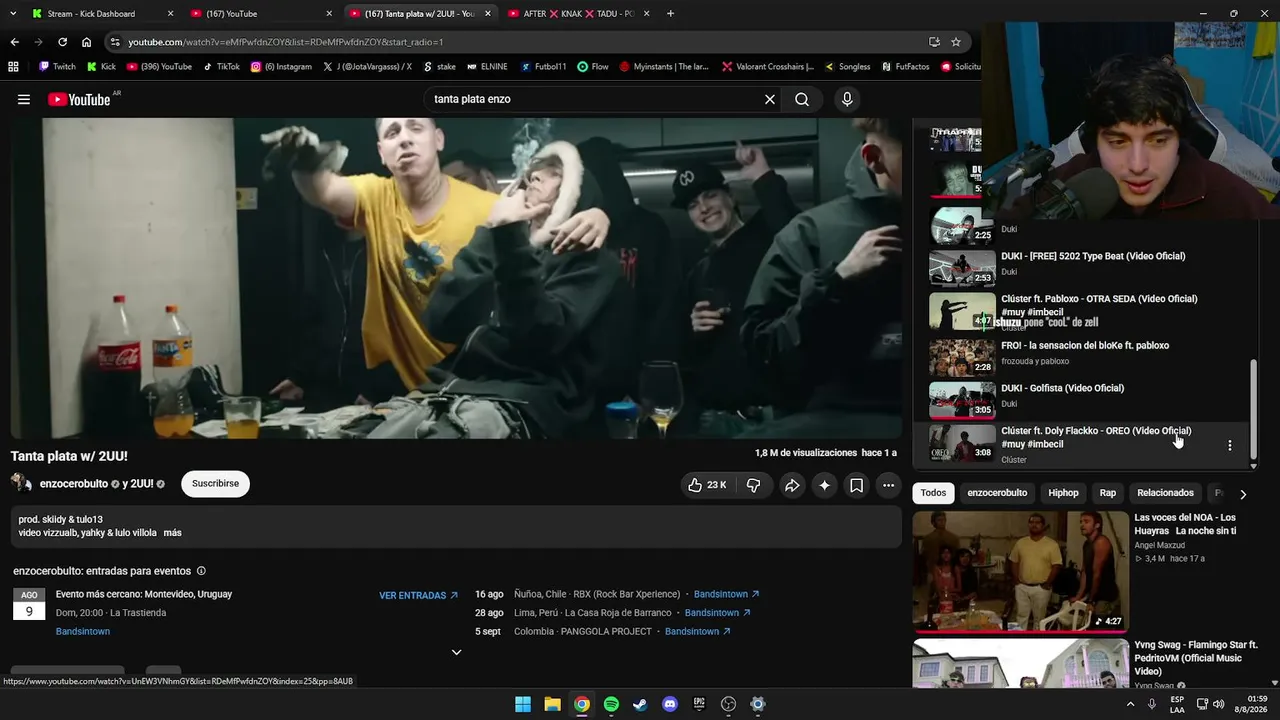Select the enzocerobulto filter chip
1280x720 pixels.
997,493
